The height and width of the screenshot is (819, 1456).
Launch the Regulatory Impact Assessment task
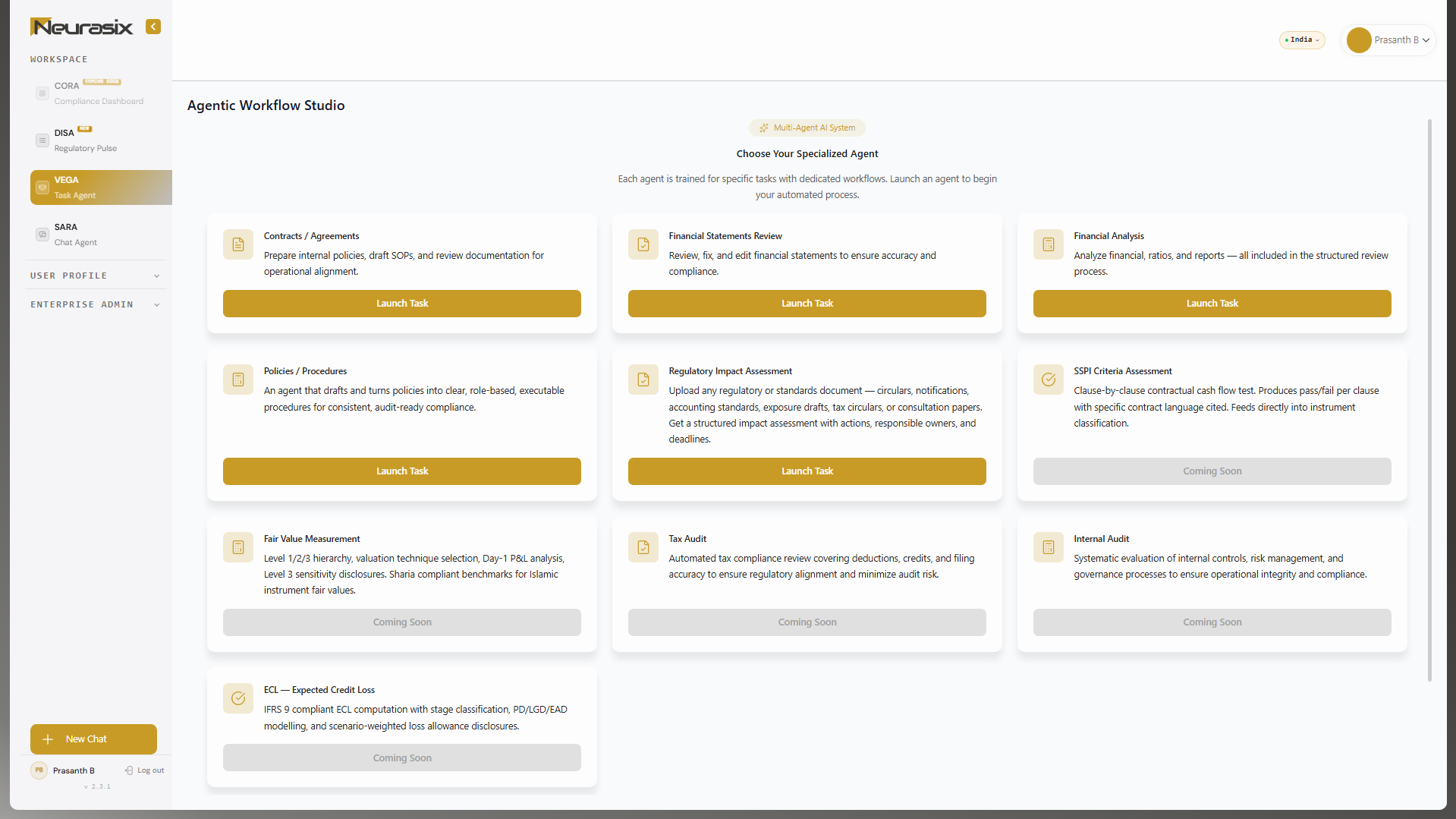tap(807, 471)
